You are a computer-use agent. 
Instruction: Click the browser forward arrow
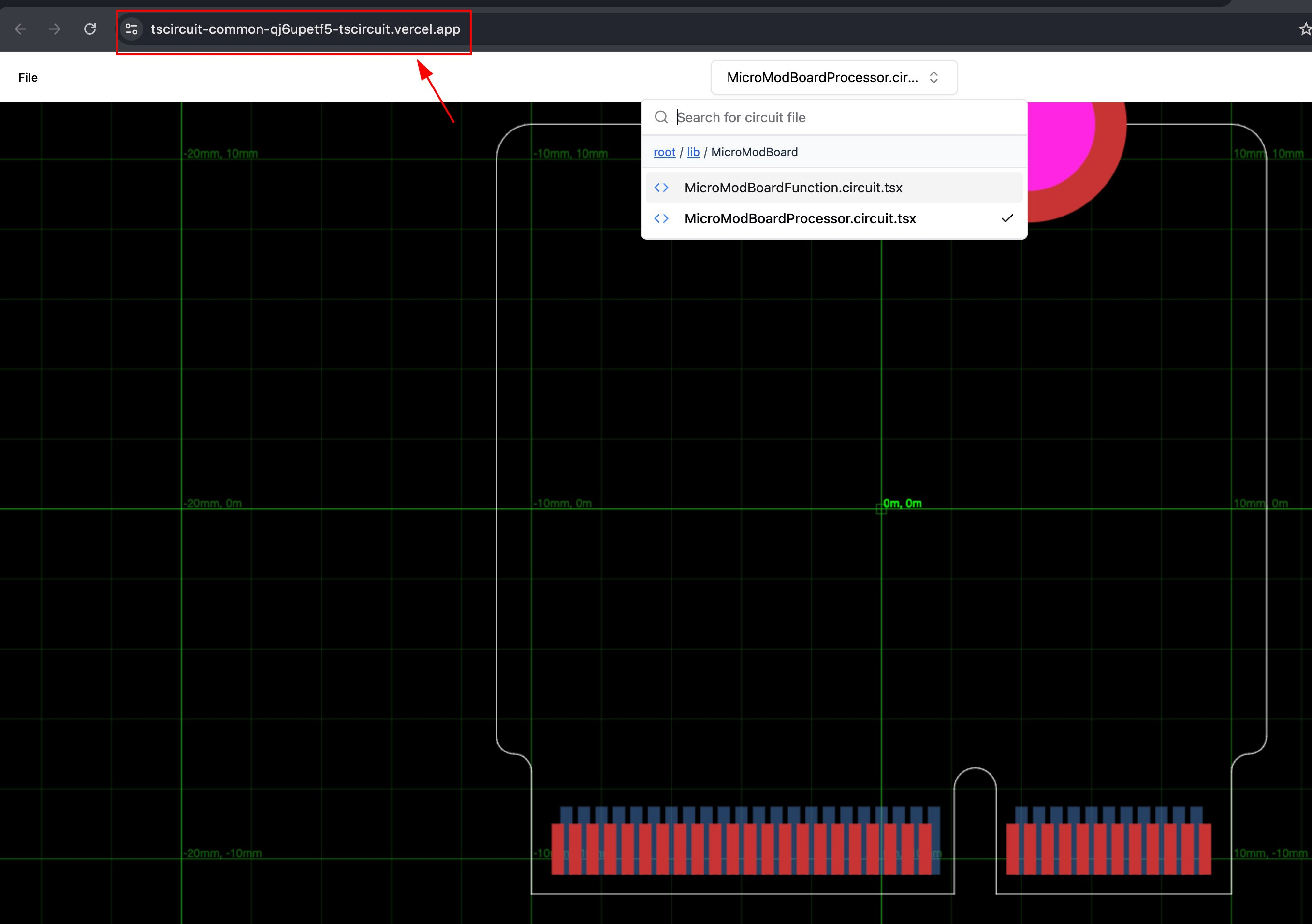55,29
